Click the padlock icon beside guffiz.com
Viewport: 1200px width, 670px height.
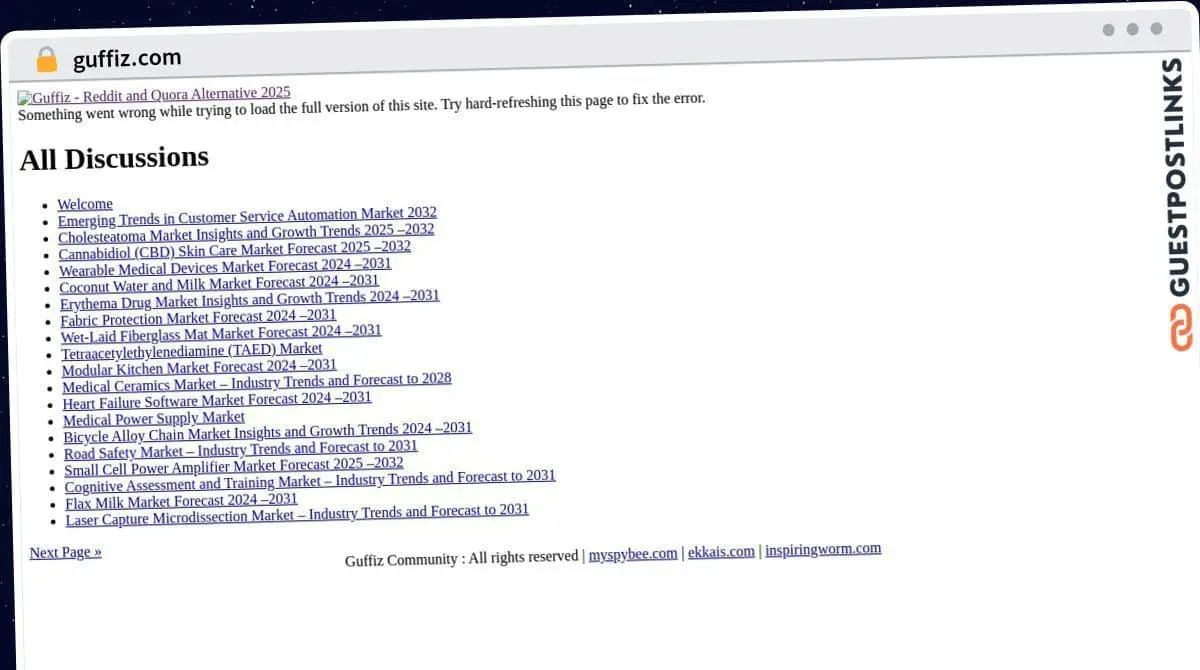[x=46, y=60]
